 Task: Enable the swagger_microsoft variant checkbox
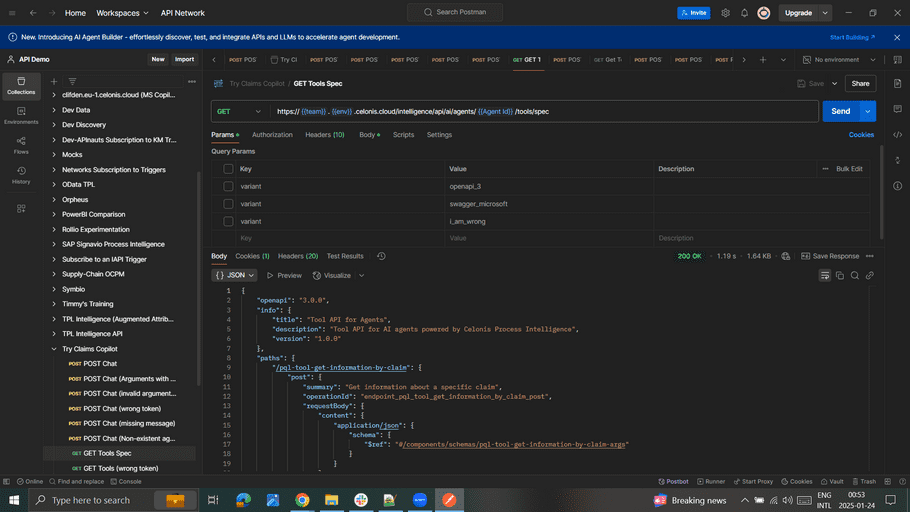(x=229, y=204)
